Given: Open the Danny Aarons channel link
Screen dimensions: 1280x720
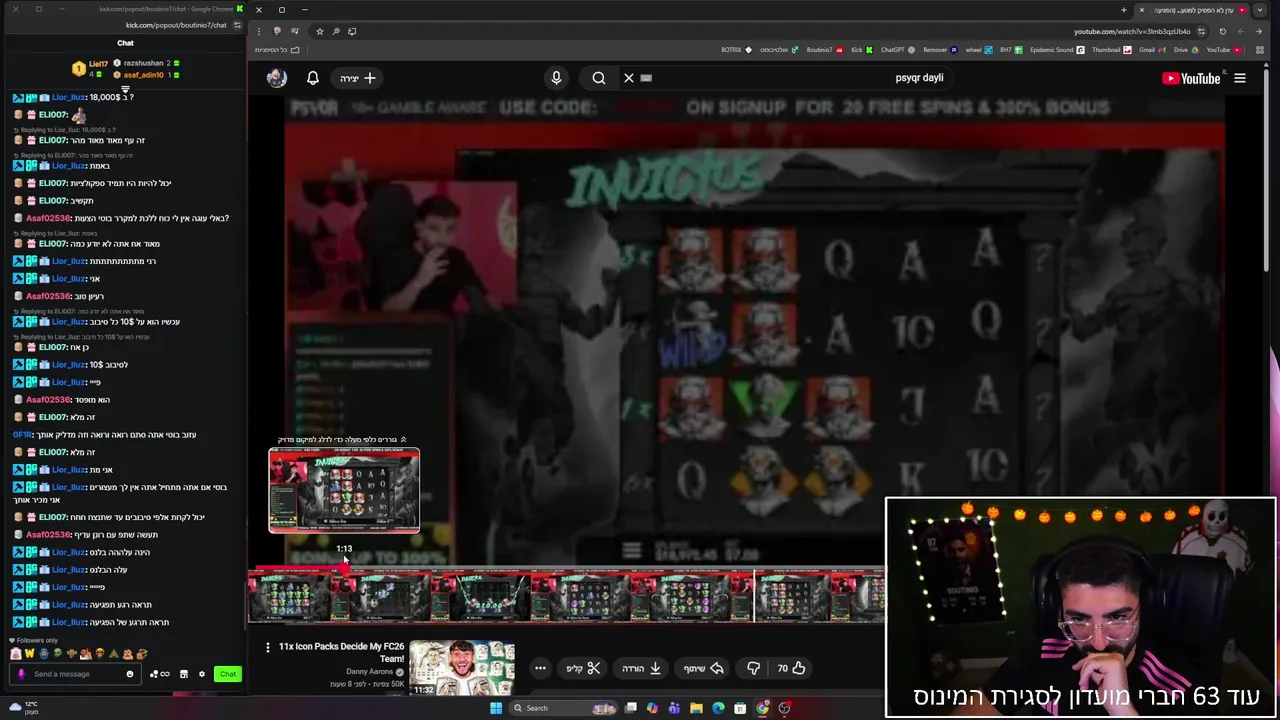Looking at the screenshot, I should (x=370, y=672).
